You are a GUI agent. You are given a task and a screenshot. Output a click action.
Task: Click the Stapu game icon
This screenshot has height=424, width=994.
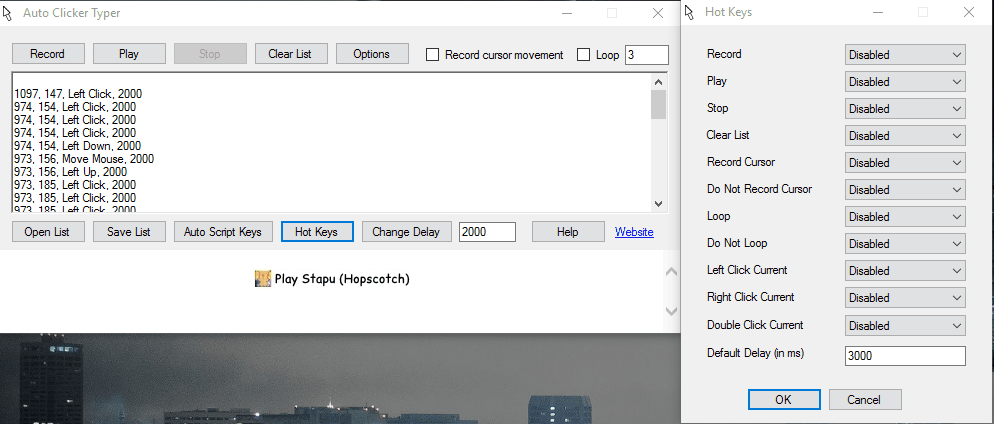[263, 279]
